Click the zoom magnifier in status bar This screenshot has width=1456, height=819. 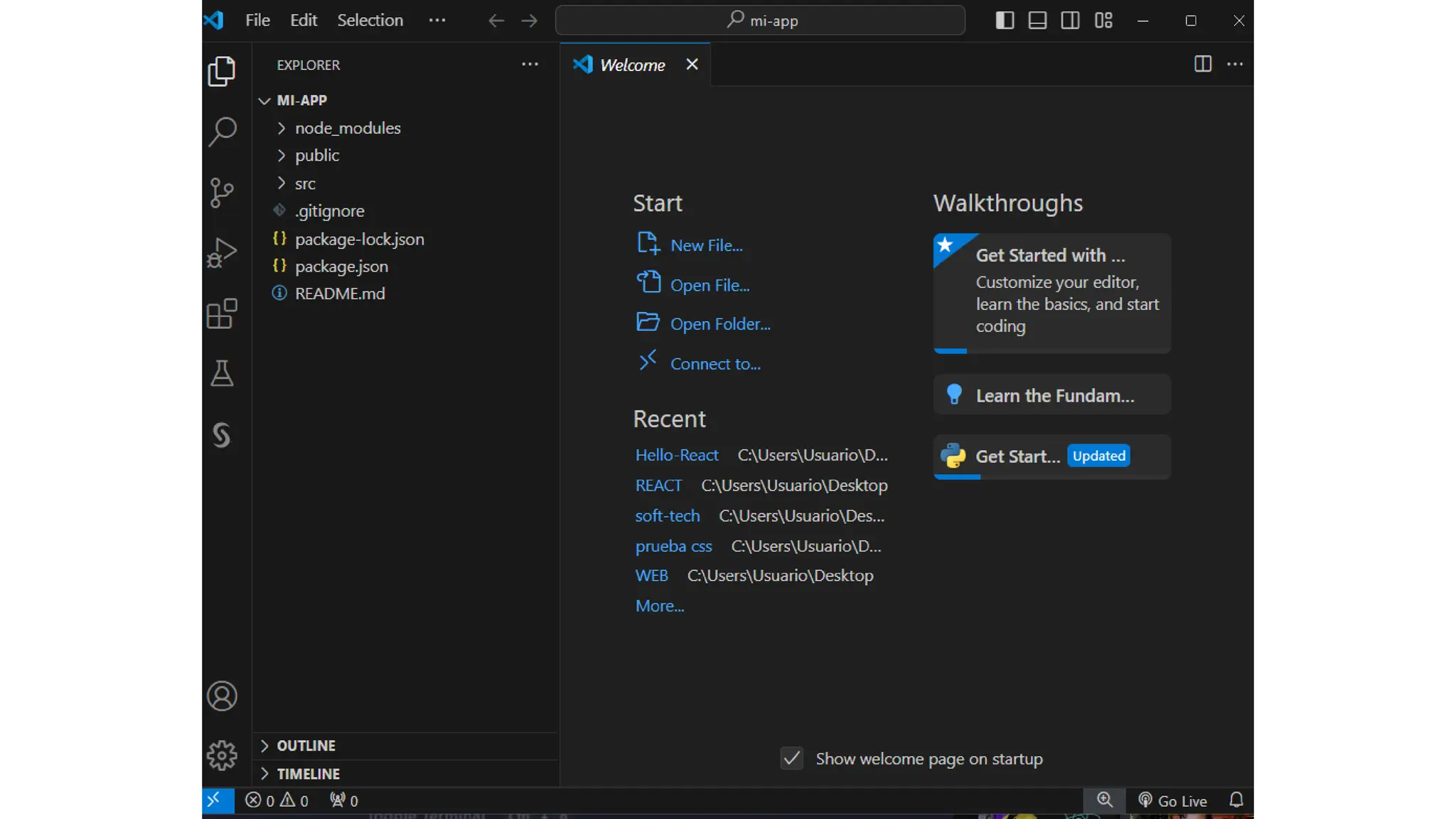1105,801
